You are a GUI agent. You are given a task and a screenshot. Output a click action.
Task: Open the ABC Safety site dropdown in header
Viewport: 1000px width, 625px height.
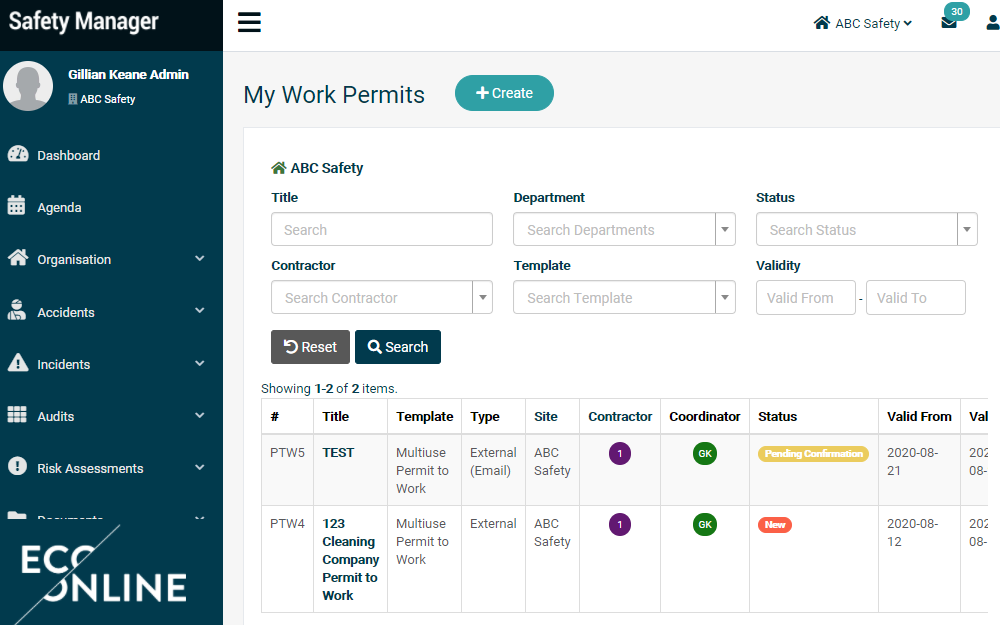pyautogui.click(x=863, y=24)
